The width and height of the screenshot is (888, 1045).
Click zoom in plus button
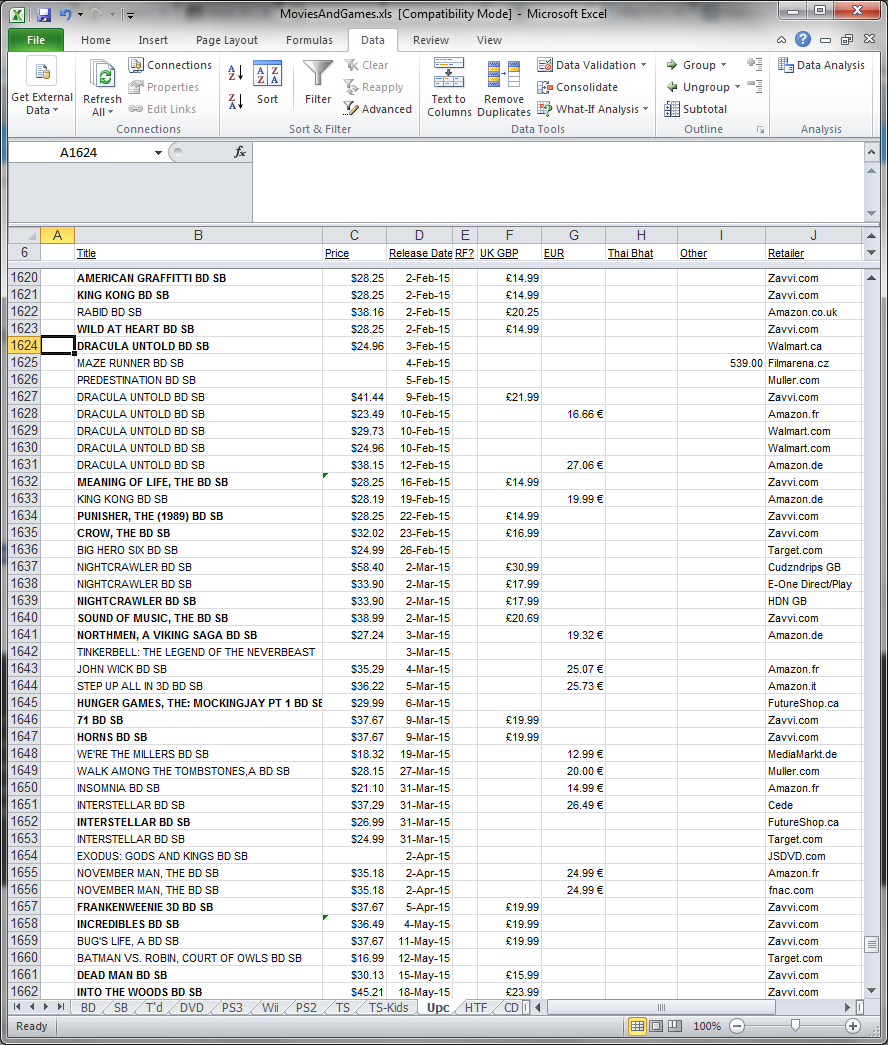[853, 1026]
